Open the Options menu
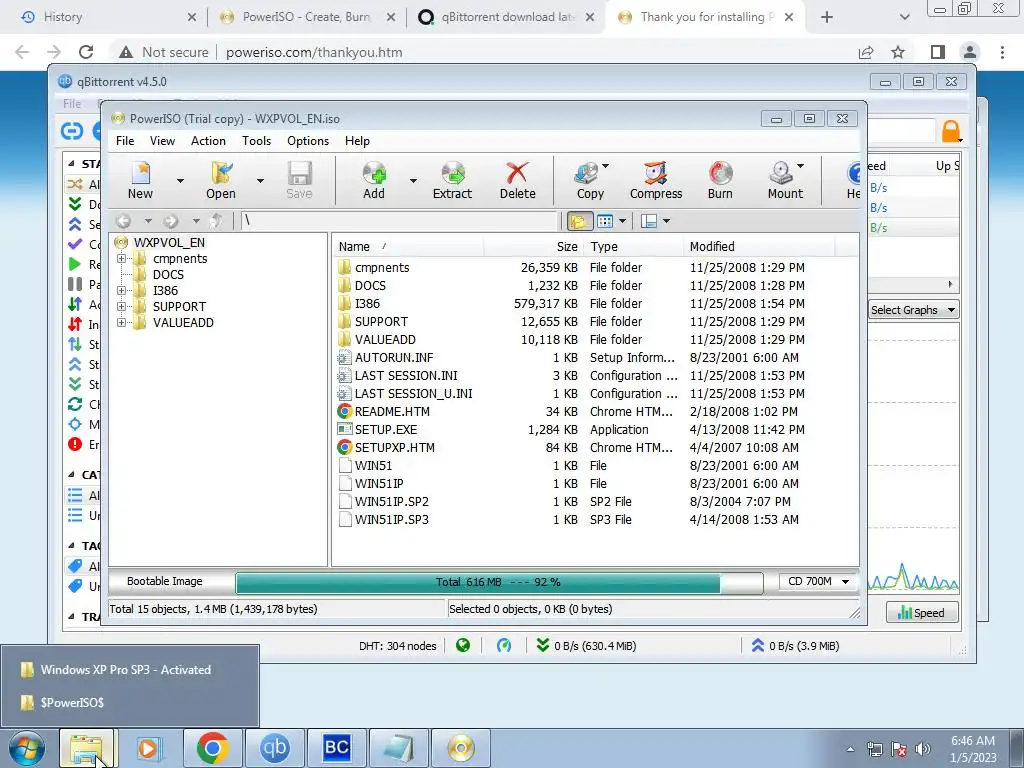The image size is (1024, 768). [308, 140]
